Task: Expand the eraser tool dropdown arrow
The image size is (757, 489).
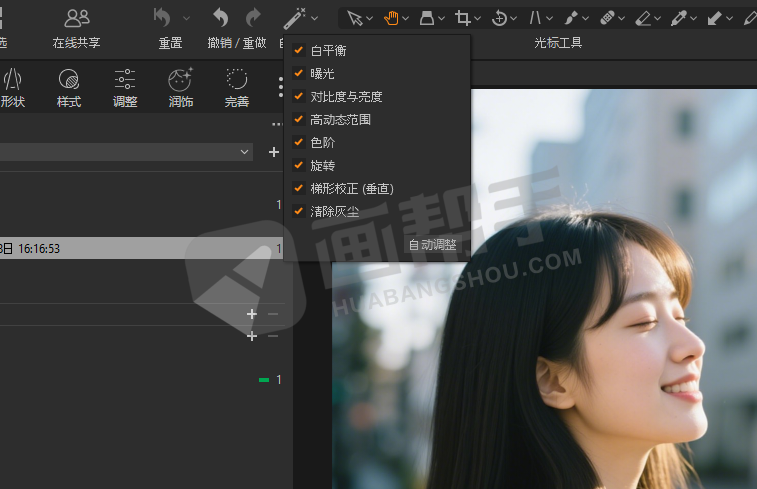Action: (x=658, y=19)
